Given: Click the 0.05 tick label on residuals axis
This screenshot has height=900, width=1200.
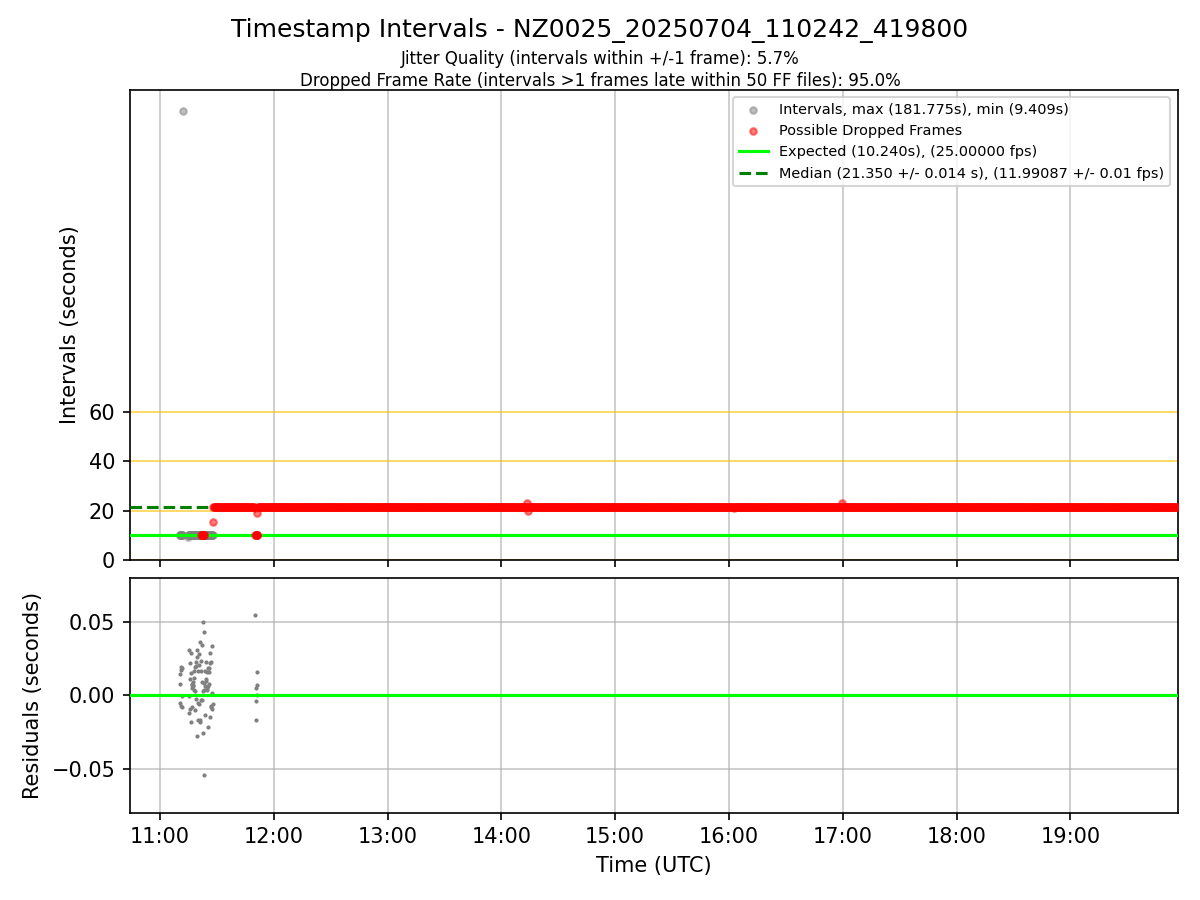Looking at the screenshot, I should tap(94, 622).
